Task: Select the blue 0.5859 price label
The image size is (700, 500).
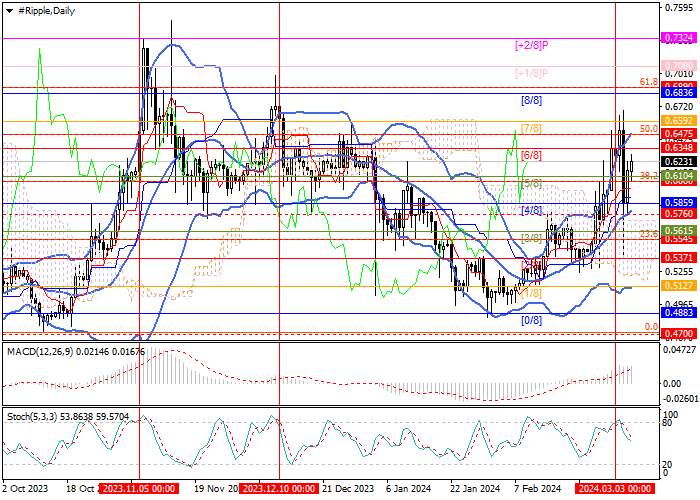Action: click(x=679, y=203)
